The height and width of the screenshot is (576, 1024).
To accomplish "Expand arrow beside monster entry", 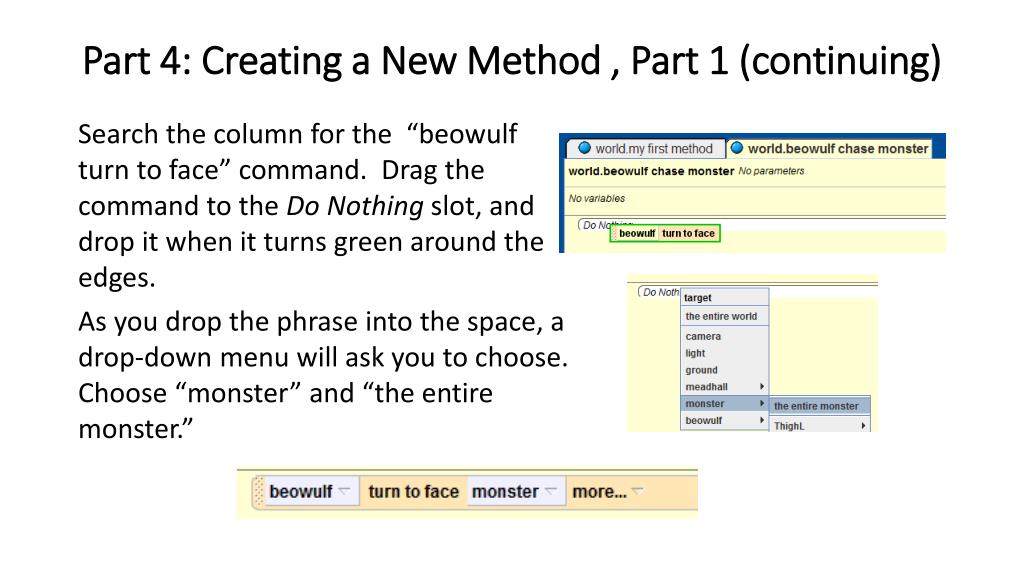I will (x=761, y=404).
